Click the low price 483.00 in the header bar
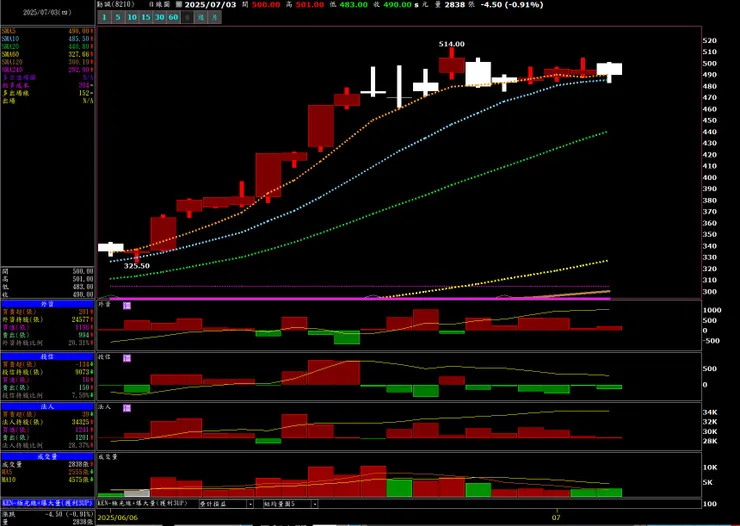 click(353, 5)
